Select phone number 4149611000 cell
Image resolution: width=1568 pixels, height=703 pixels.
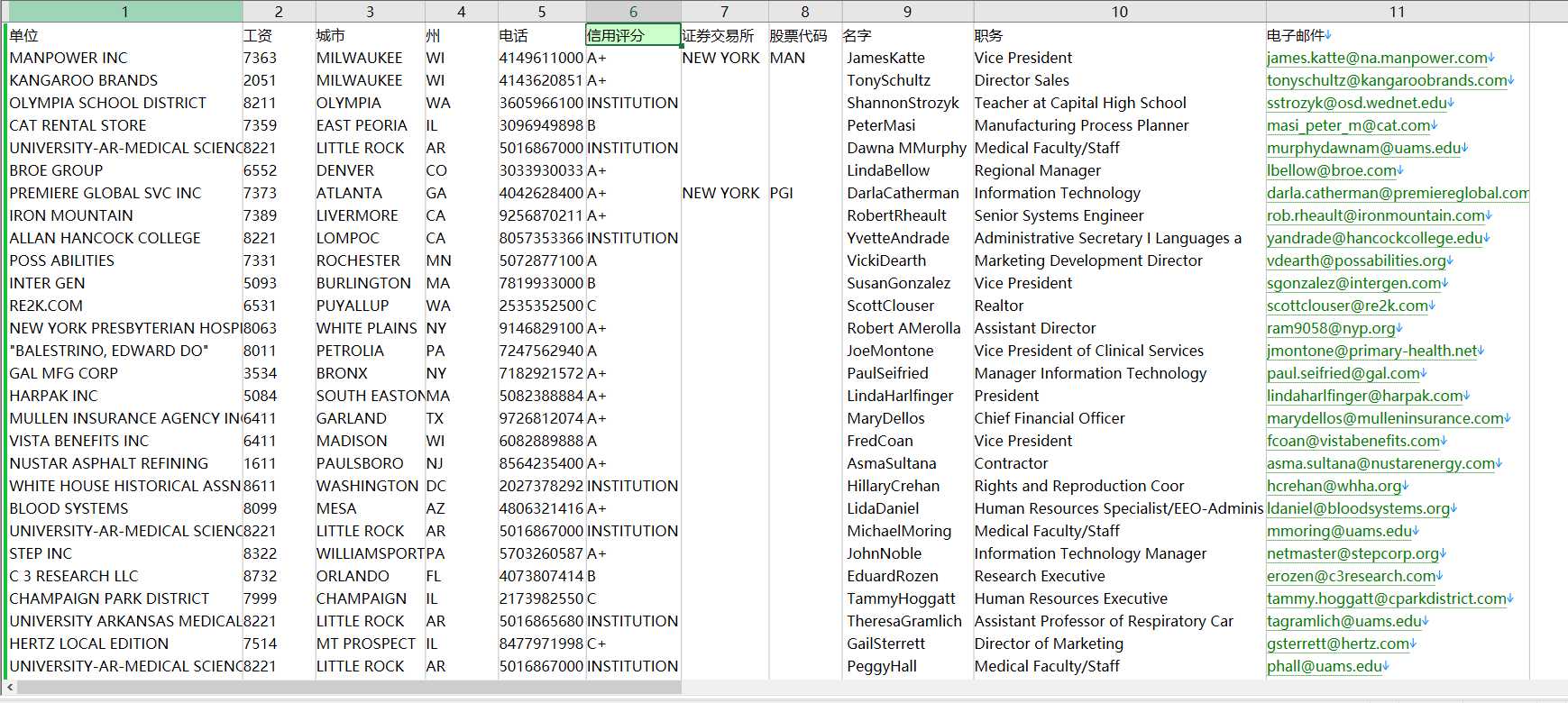click(541, 58)
